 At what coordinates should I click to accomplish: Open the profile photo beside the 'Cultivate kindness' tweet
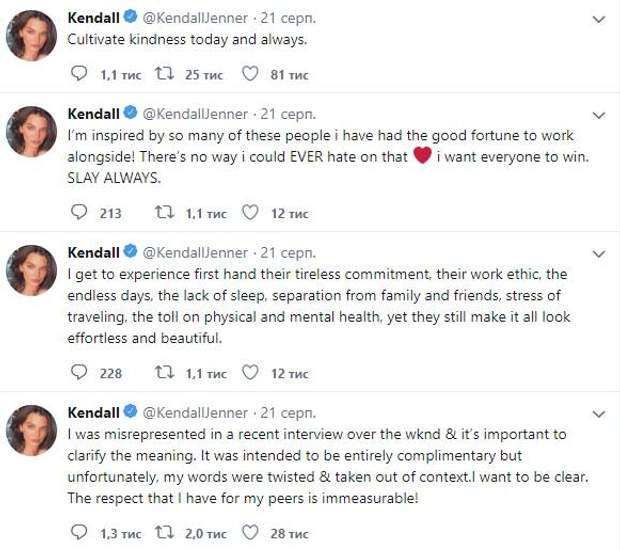coord(32,36)
